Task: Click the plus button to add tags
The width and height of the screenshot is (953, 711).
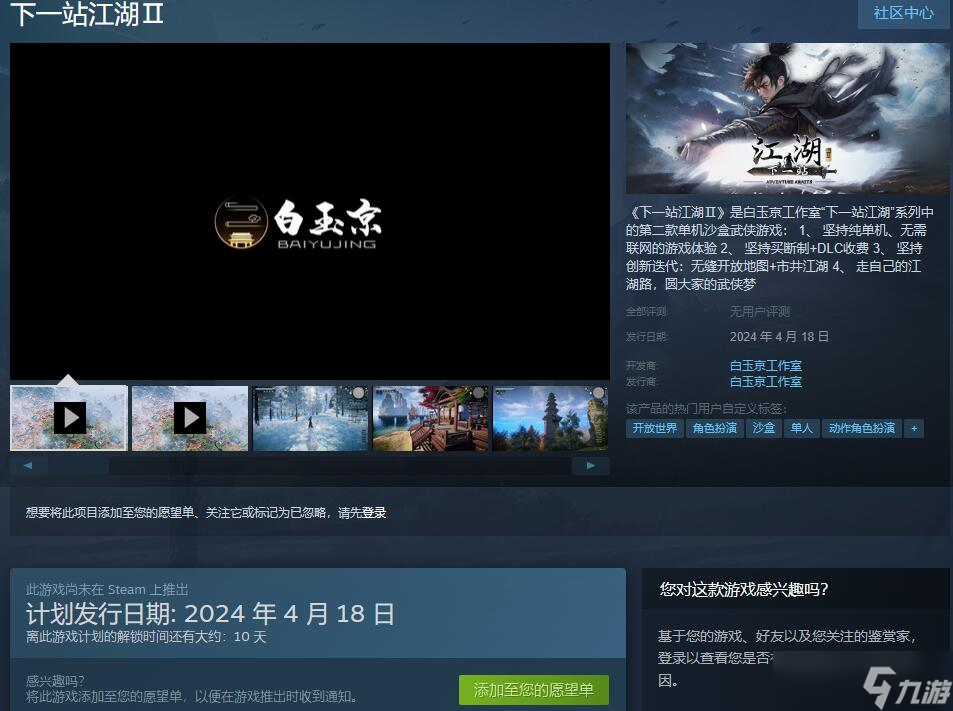Action: pos(913,428)
